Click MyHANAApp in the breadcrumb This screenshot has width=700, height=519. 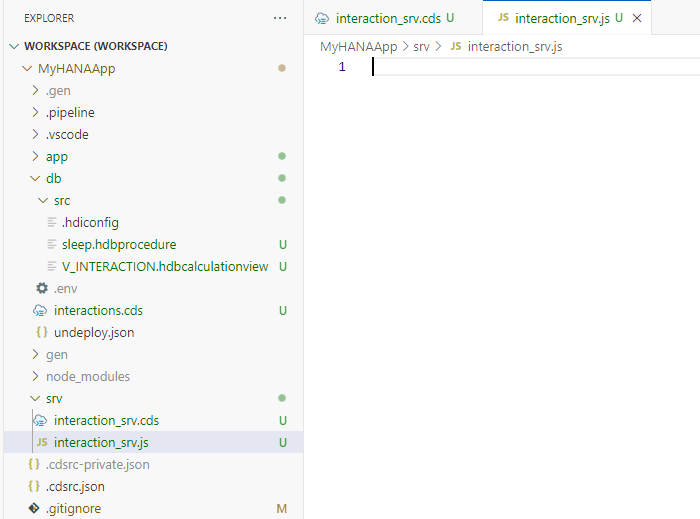coord(358,46)
